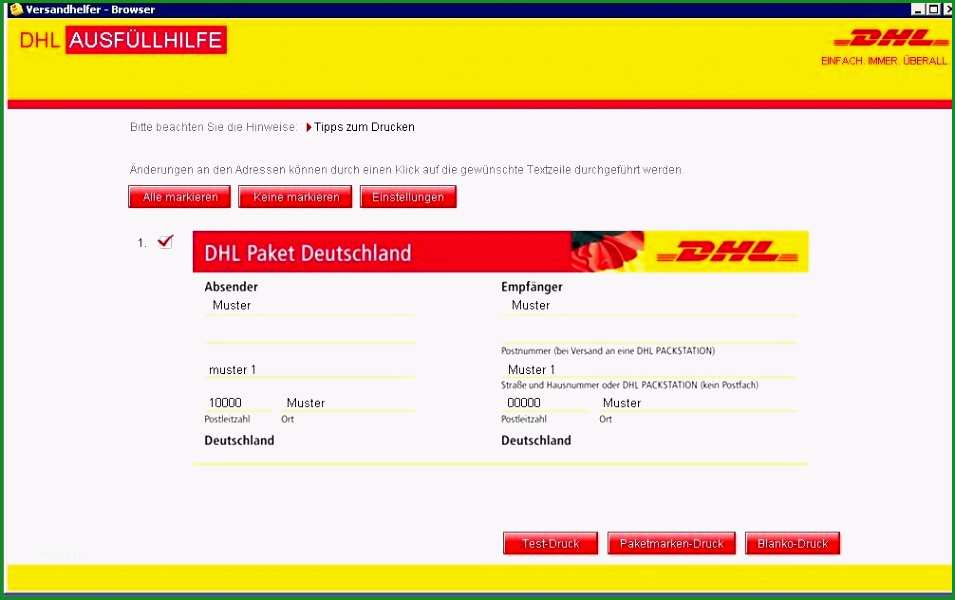Toggle the checkbox for label number 1

(165, 242)
